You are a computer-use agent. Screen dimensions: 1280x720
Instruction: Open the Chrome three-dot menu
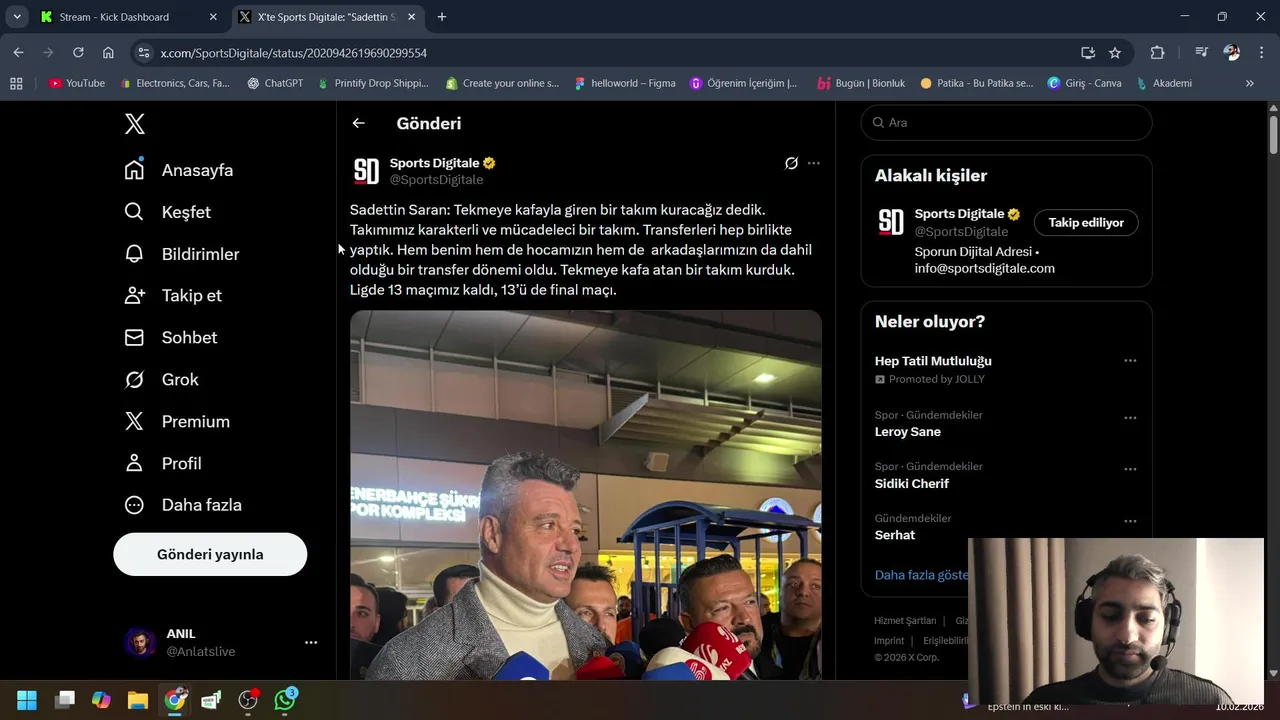click(1260, 53)
